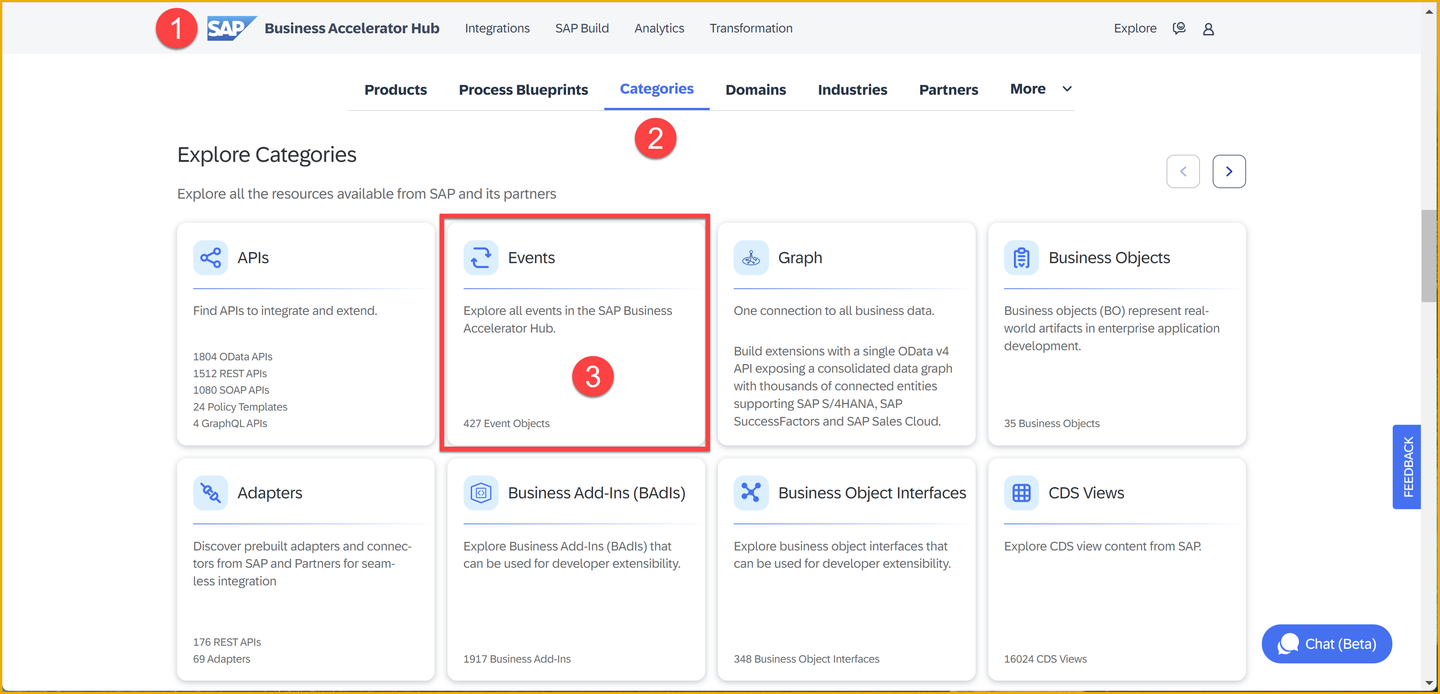The width and height of the screenshot is (1440, 694).
Task: Open the Chat (Beta) button
Action: [1327, 644]
